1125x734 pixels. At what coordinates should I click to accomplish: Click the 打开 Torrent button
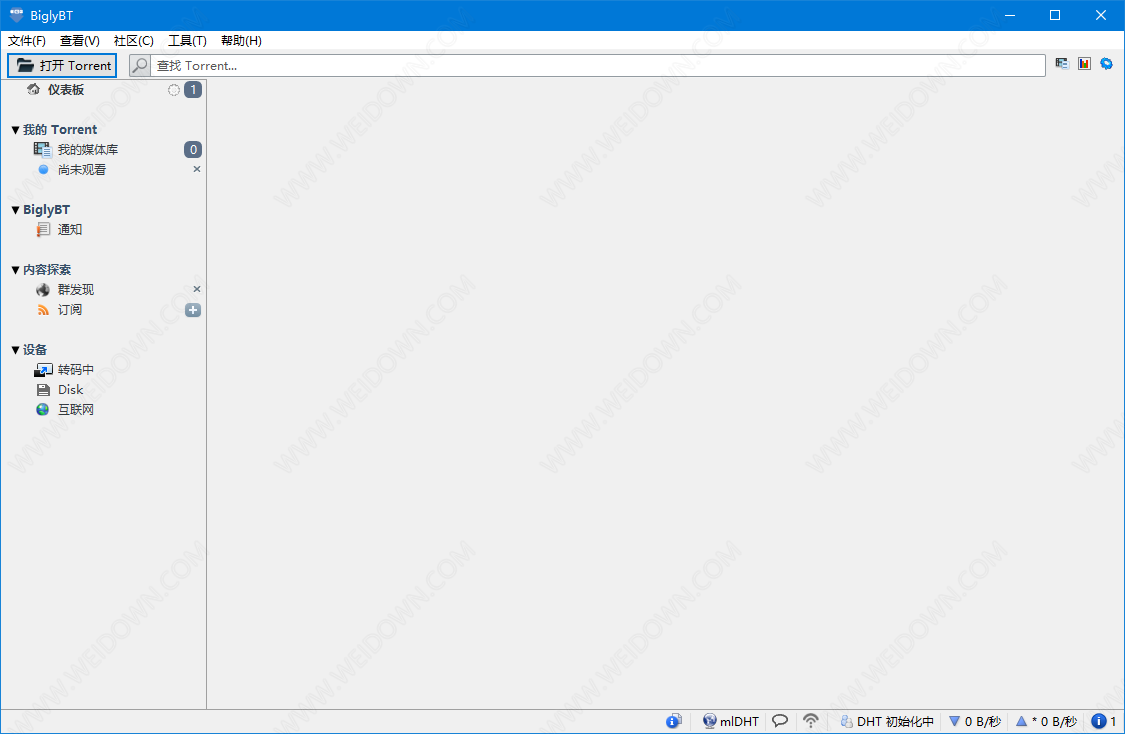click(x=62, y=65)
